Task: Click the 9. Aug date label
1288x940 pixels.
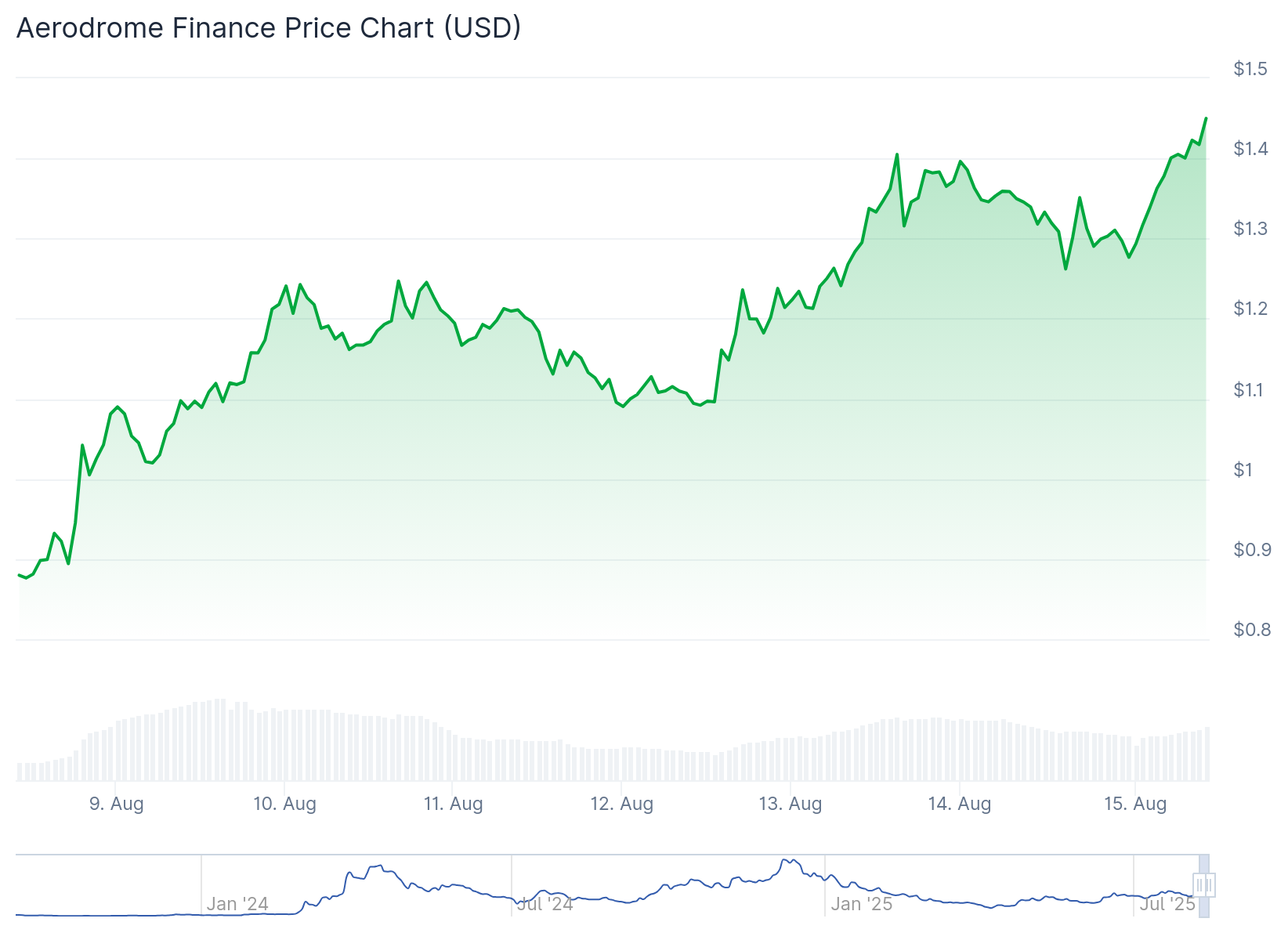Action: point(116,804)
